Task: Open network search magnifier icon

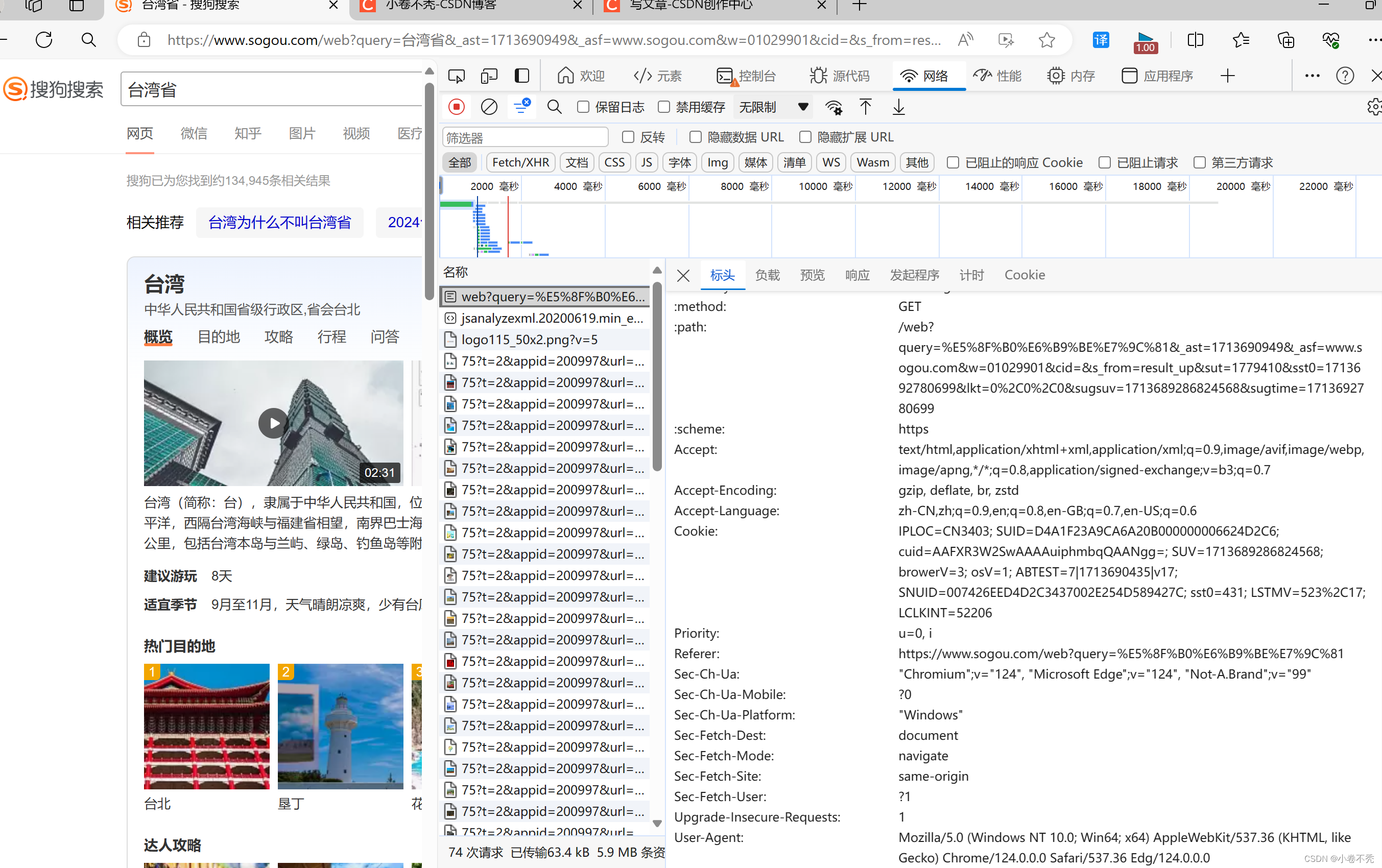Action: [554, 107]
